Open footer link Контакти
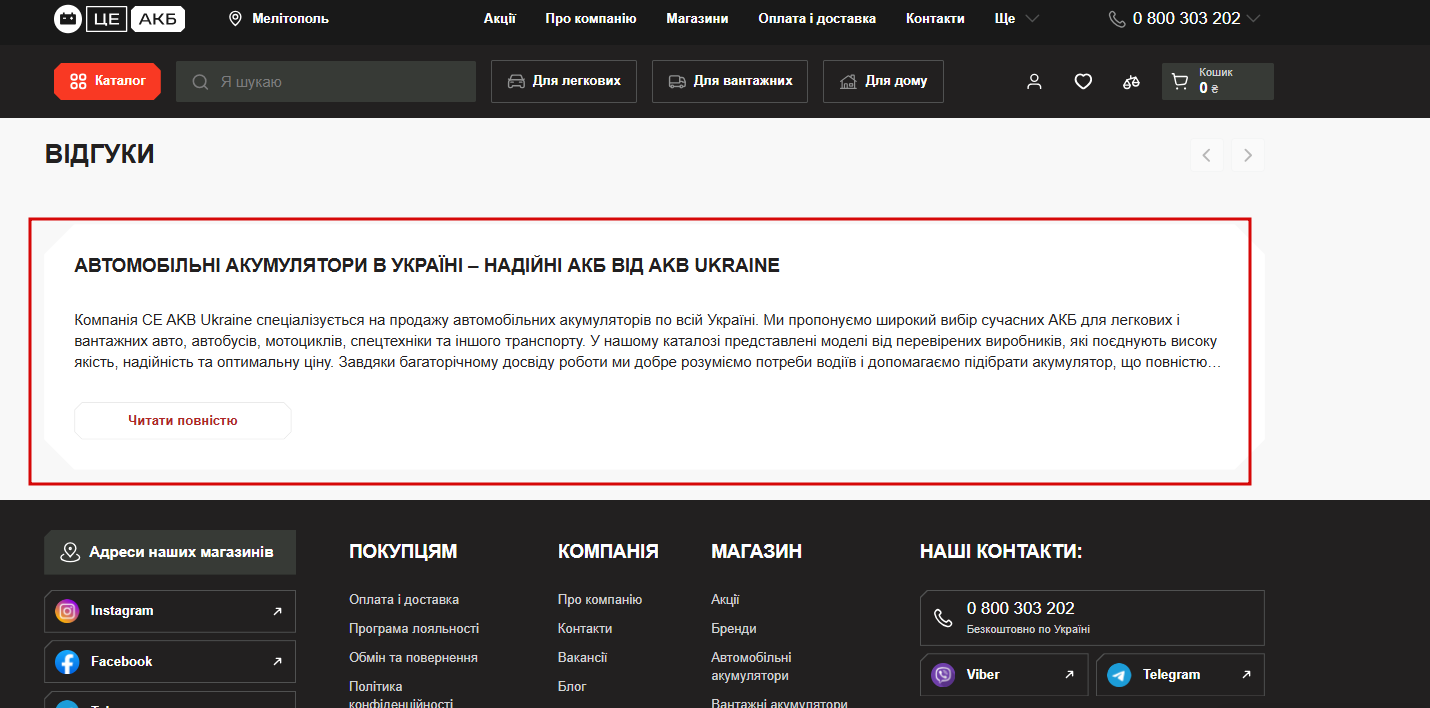 coord(585,629)
